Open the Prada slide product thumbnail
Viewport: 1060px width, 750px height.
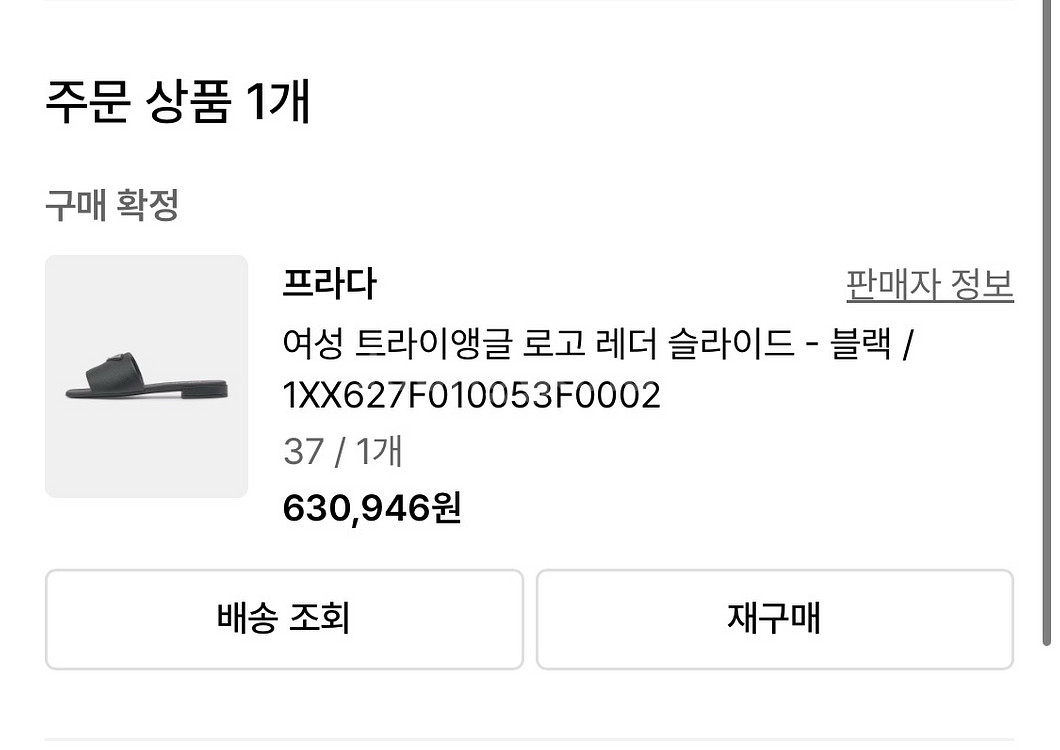[x=146, y=376]
